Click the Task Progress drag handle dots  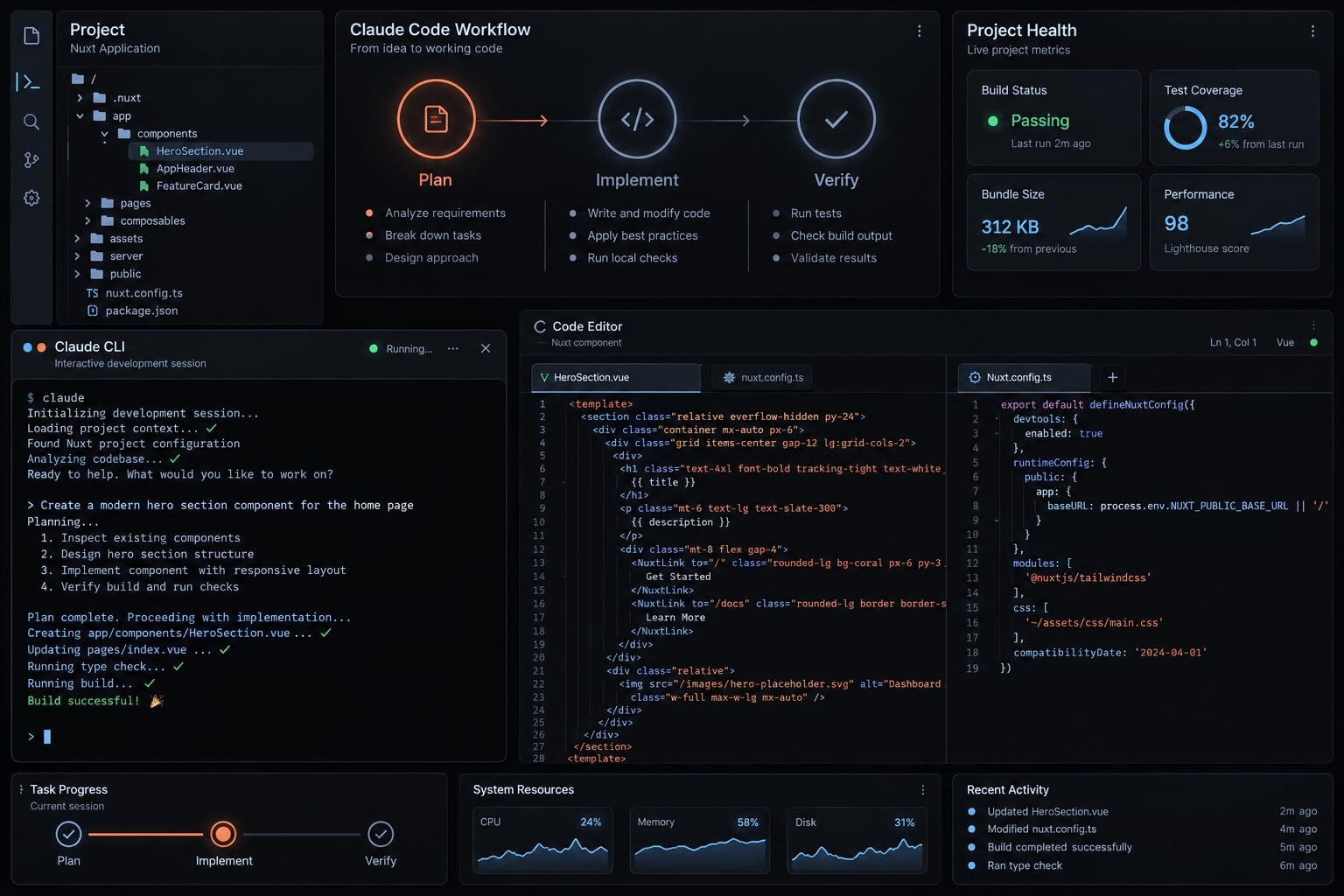point(21,789)
